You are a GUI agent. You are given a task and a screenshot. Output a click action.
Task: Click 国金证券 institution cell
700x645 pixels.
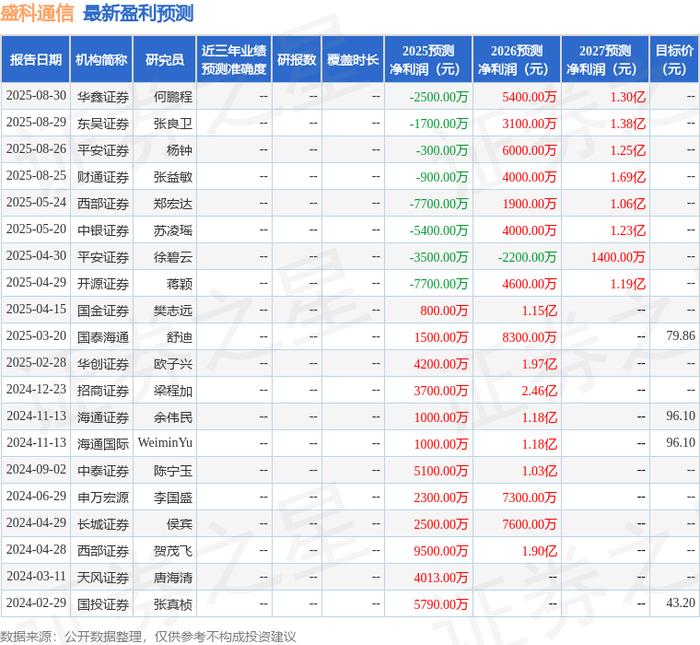coord(103,310)
